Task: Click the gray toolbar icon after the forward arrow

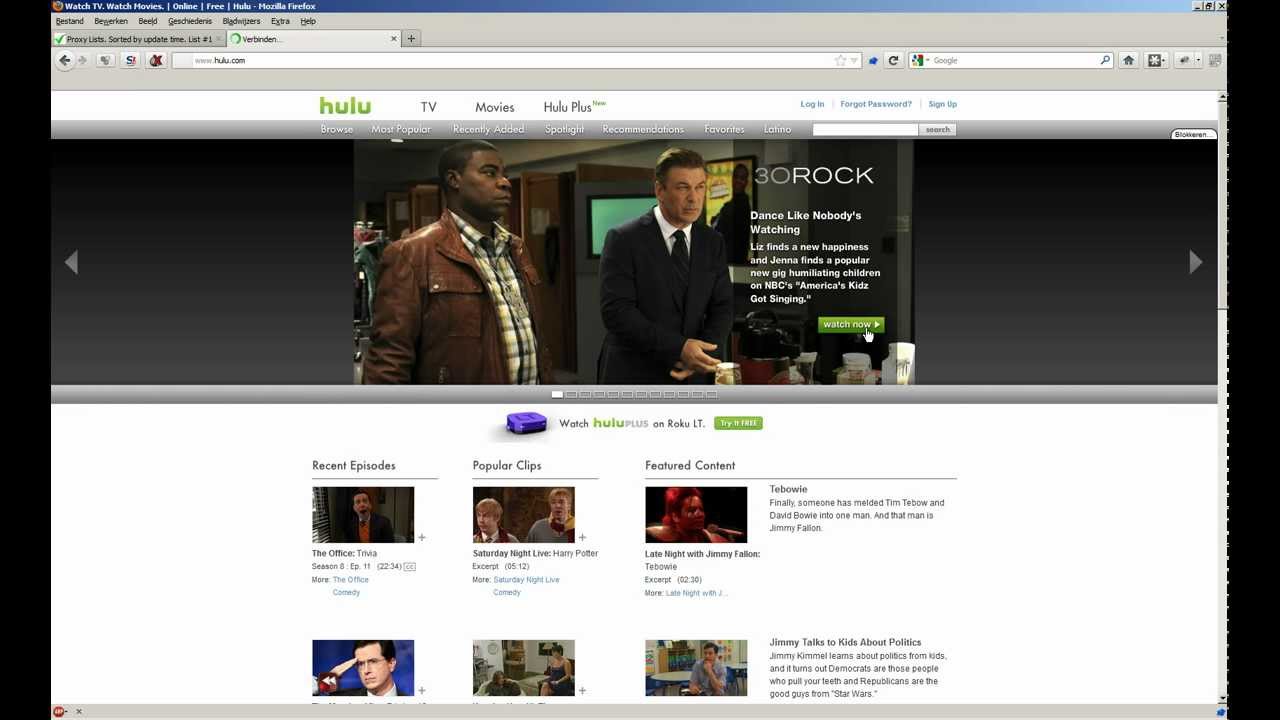Action: coord(105,60)
